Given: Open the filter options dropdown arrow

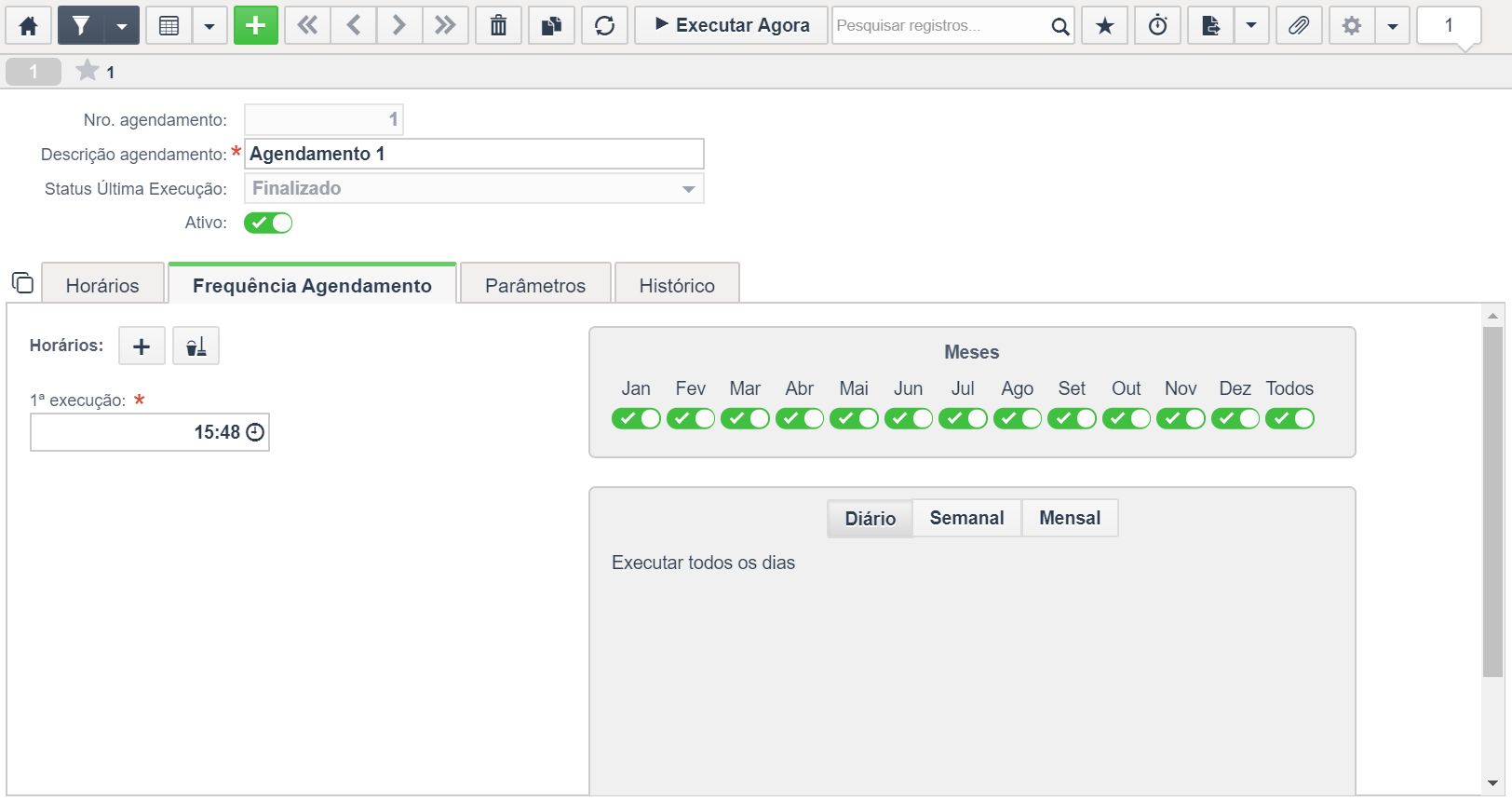Looking at the screenshot, I should 122,25.
